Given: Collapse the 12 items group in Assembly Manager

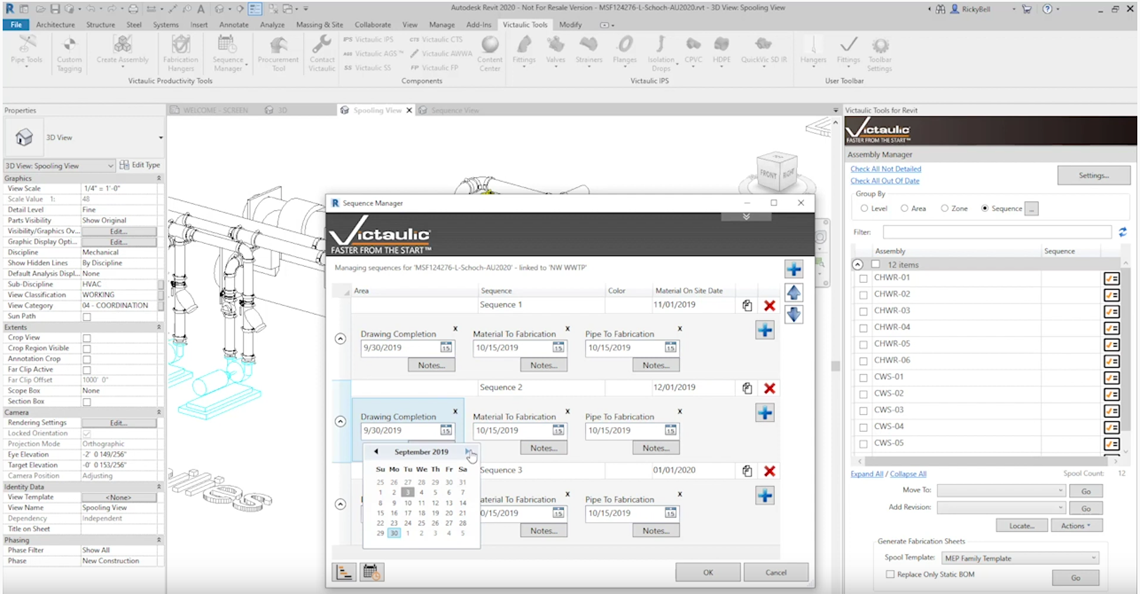Looking at the screenshot, I should (857, 265).
